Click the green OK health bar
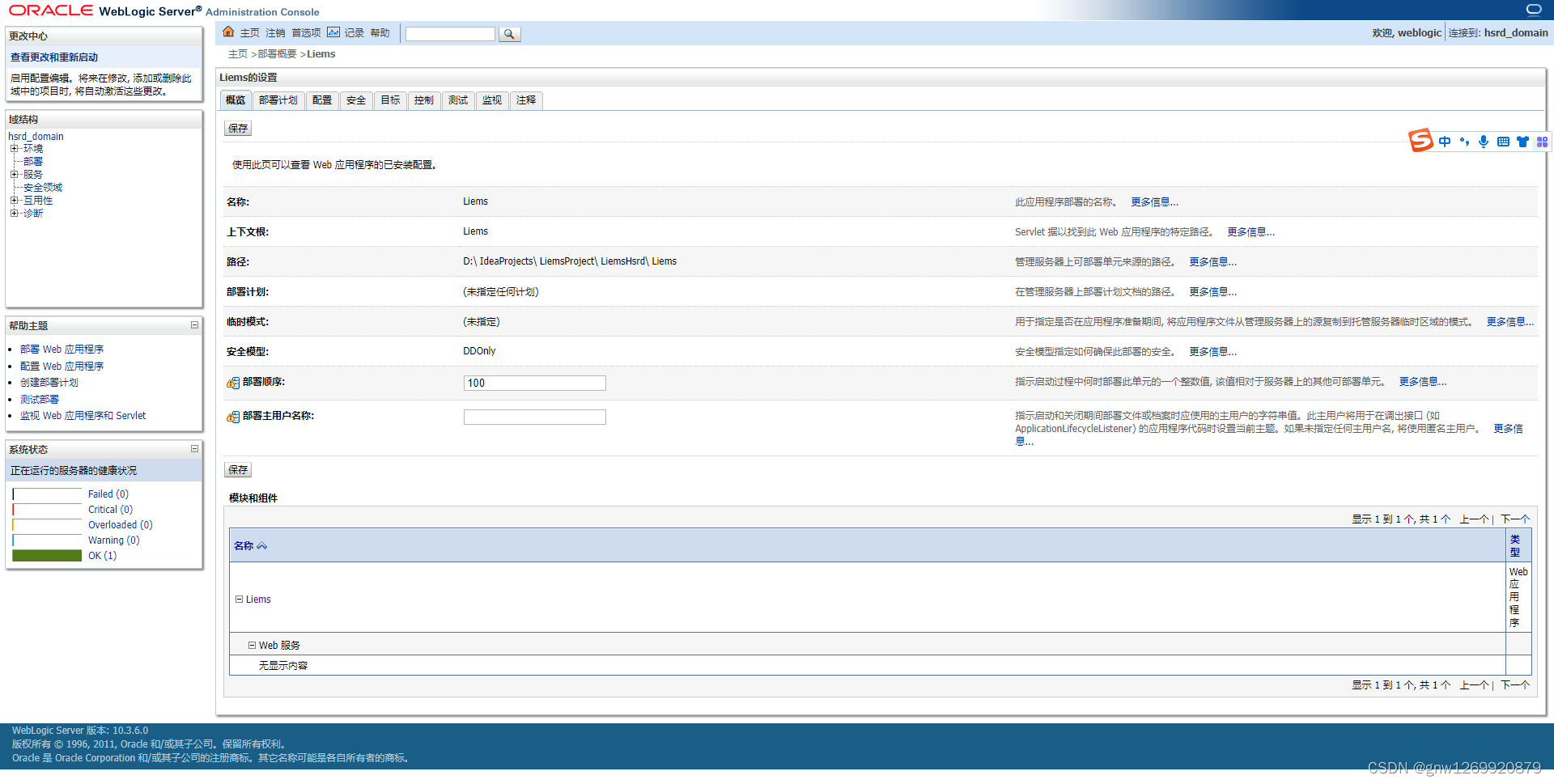This screenshot has height=784, width=1554. [47, 556]
